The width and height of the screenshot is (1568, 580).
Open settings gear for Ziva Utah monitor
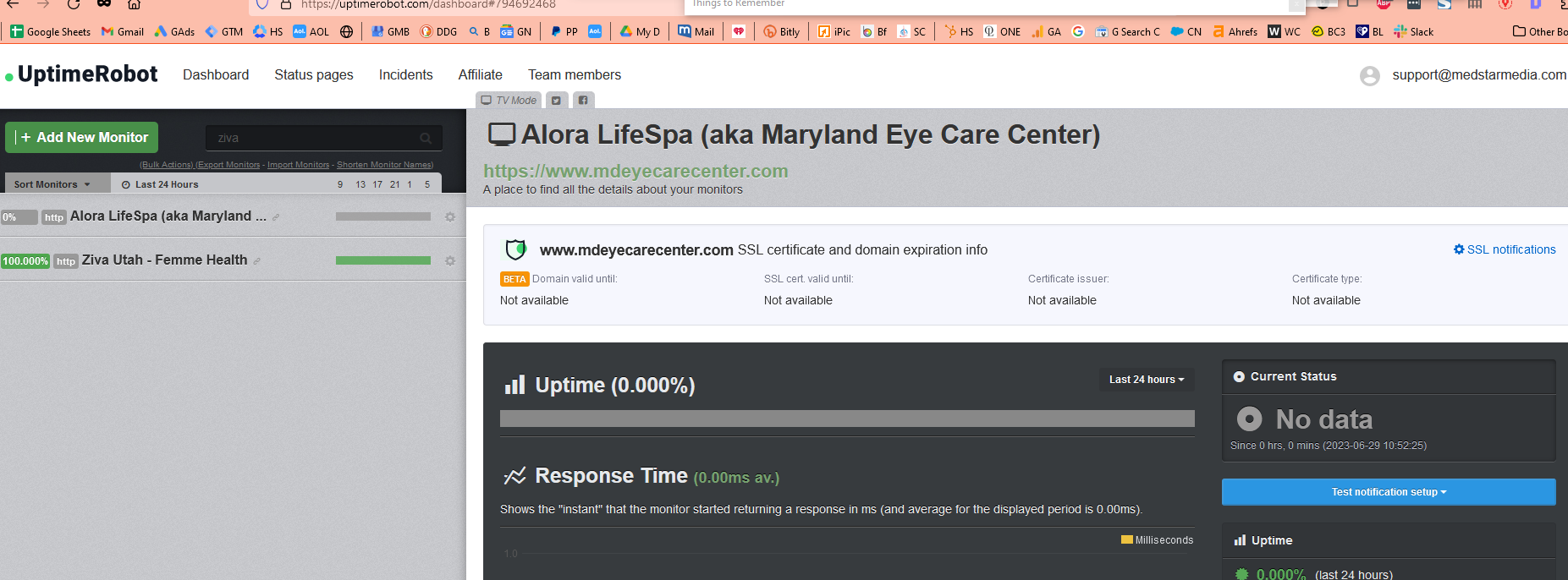coord(450,261)
